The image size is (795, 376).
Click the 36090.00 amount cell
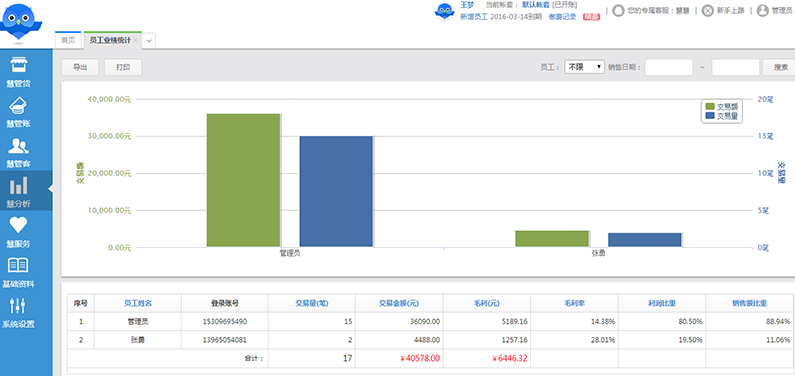point(399,322)
